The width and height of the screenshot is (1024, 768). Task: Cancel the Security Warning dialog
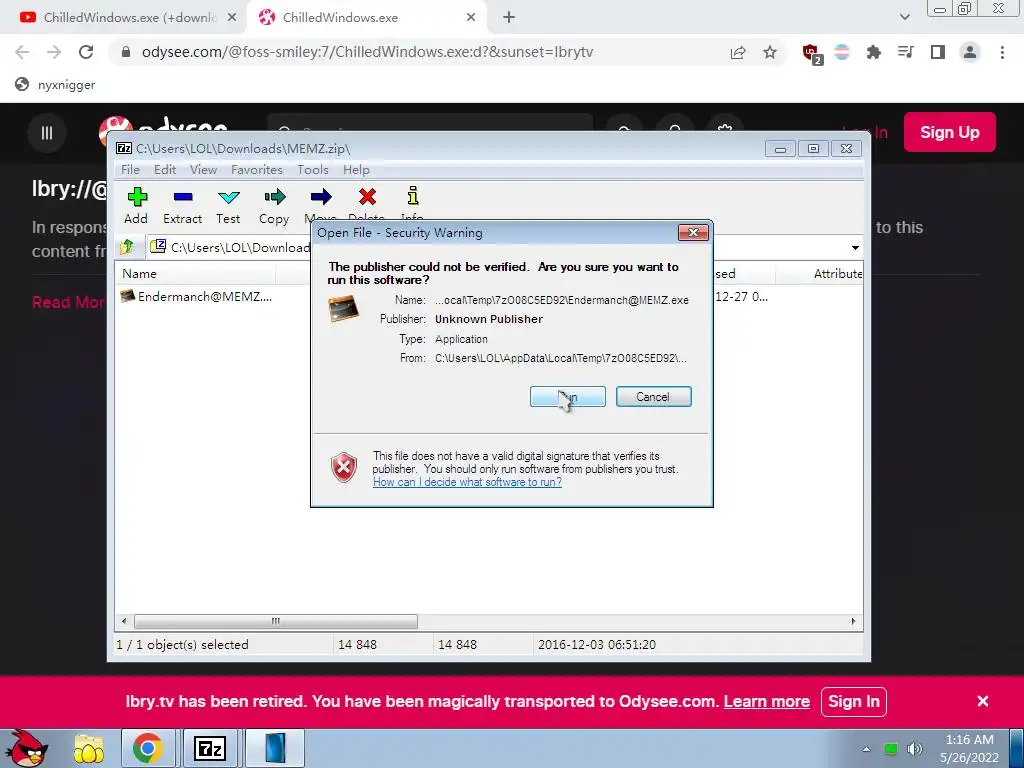pos(653,396)
